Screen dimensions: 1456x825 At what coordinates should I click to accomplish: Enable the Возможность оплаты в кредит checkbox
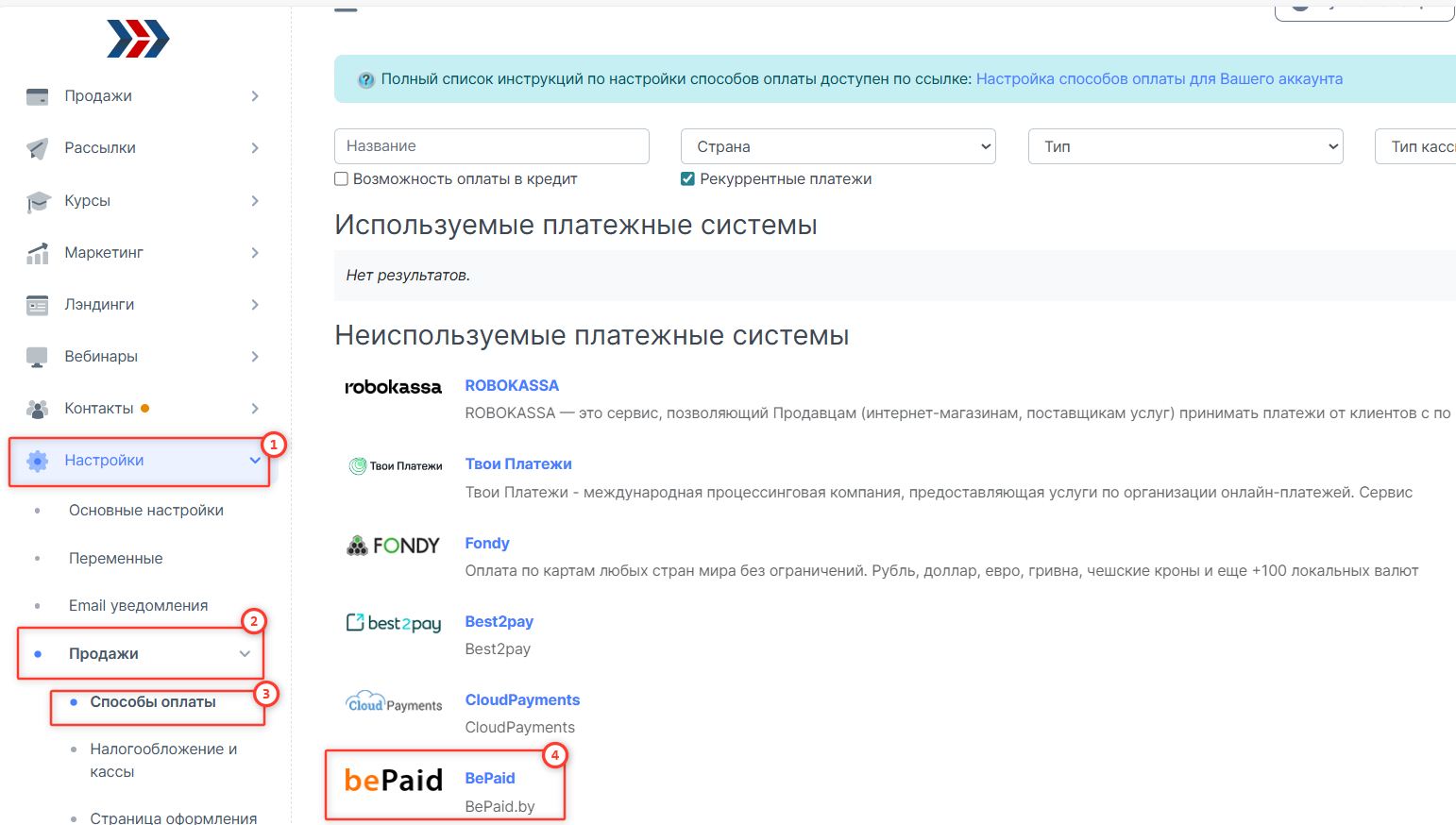(x=342, y=179)
